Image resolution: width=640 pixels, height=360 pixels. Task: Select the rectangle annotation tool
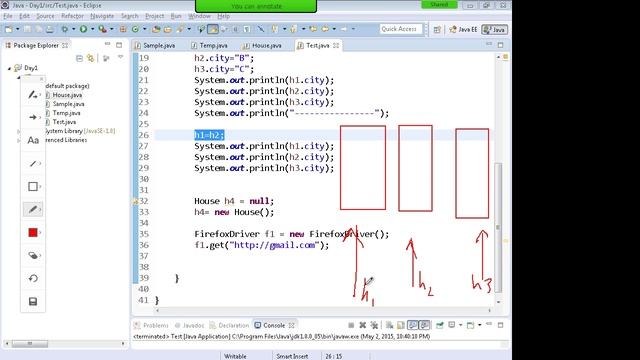pyautogui.click(x=33, y=187)
